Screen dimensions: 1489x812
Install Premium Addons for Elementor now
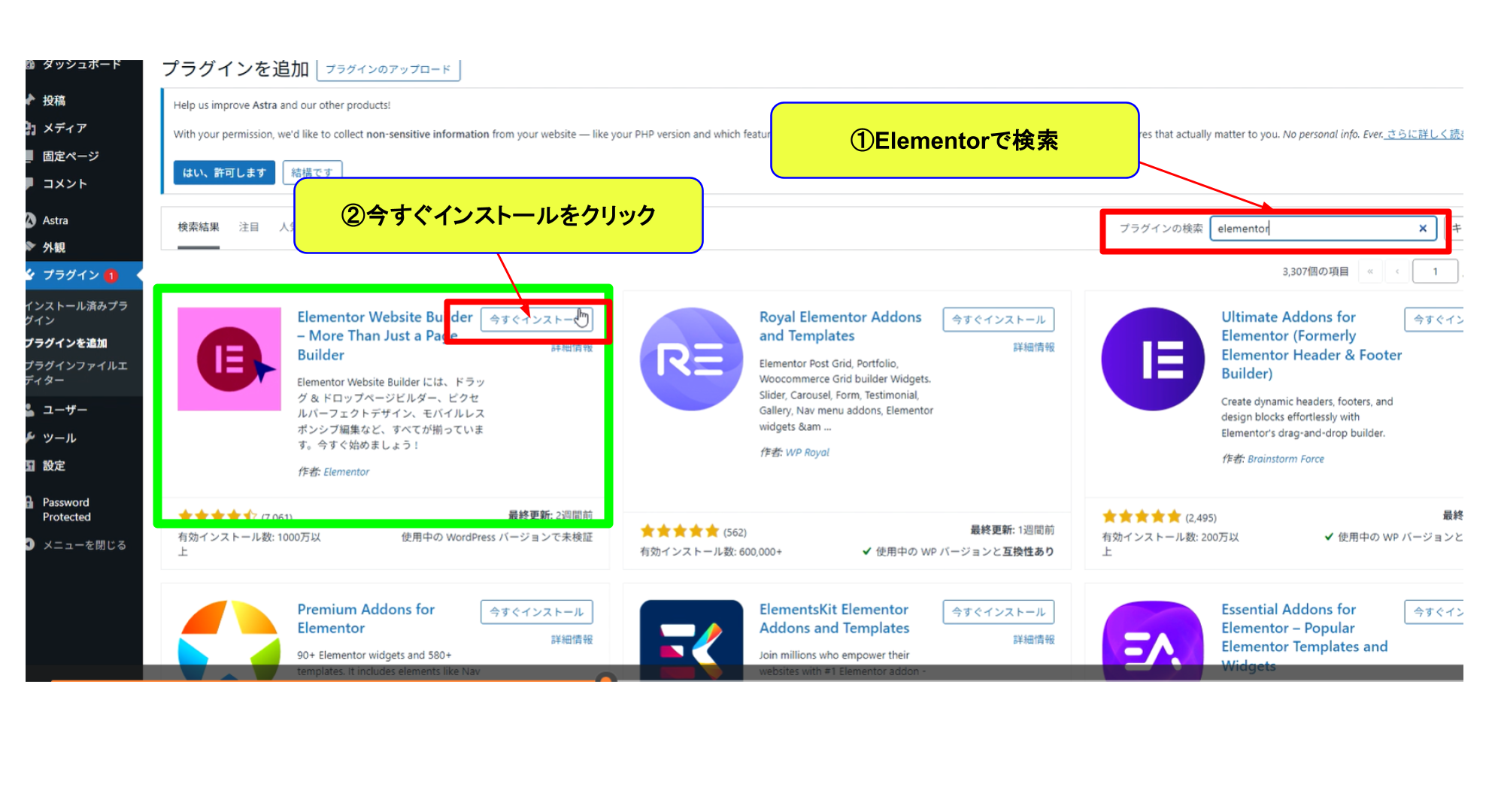point(536,612)
